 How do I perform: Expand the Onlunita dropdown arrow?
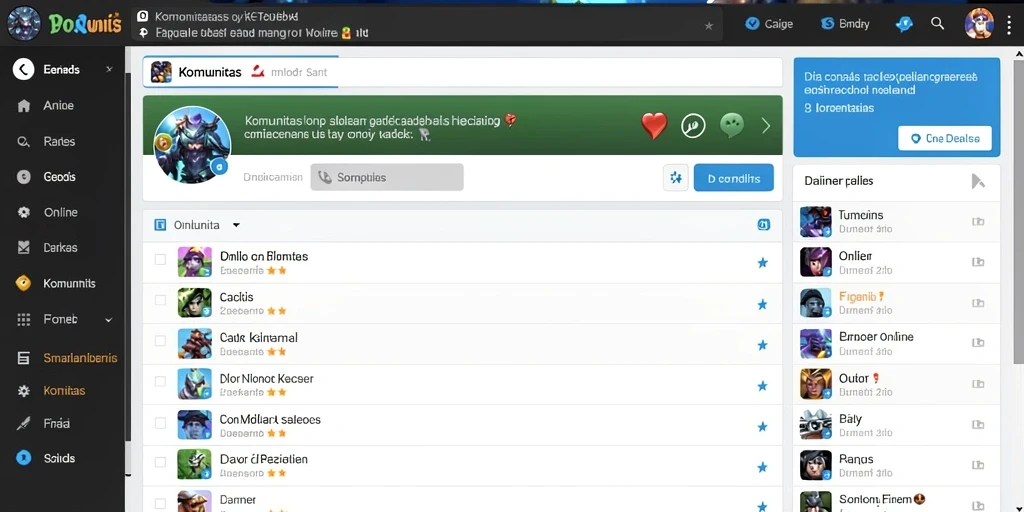click(x=236, y=225)
